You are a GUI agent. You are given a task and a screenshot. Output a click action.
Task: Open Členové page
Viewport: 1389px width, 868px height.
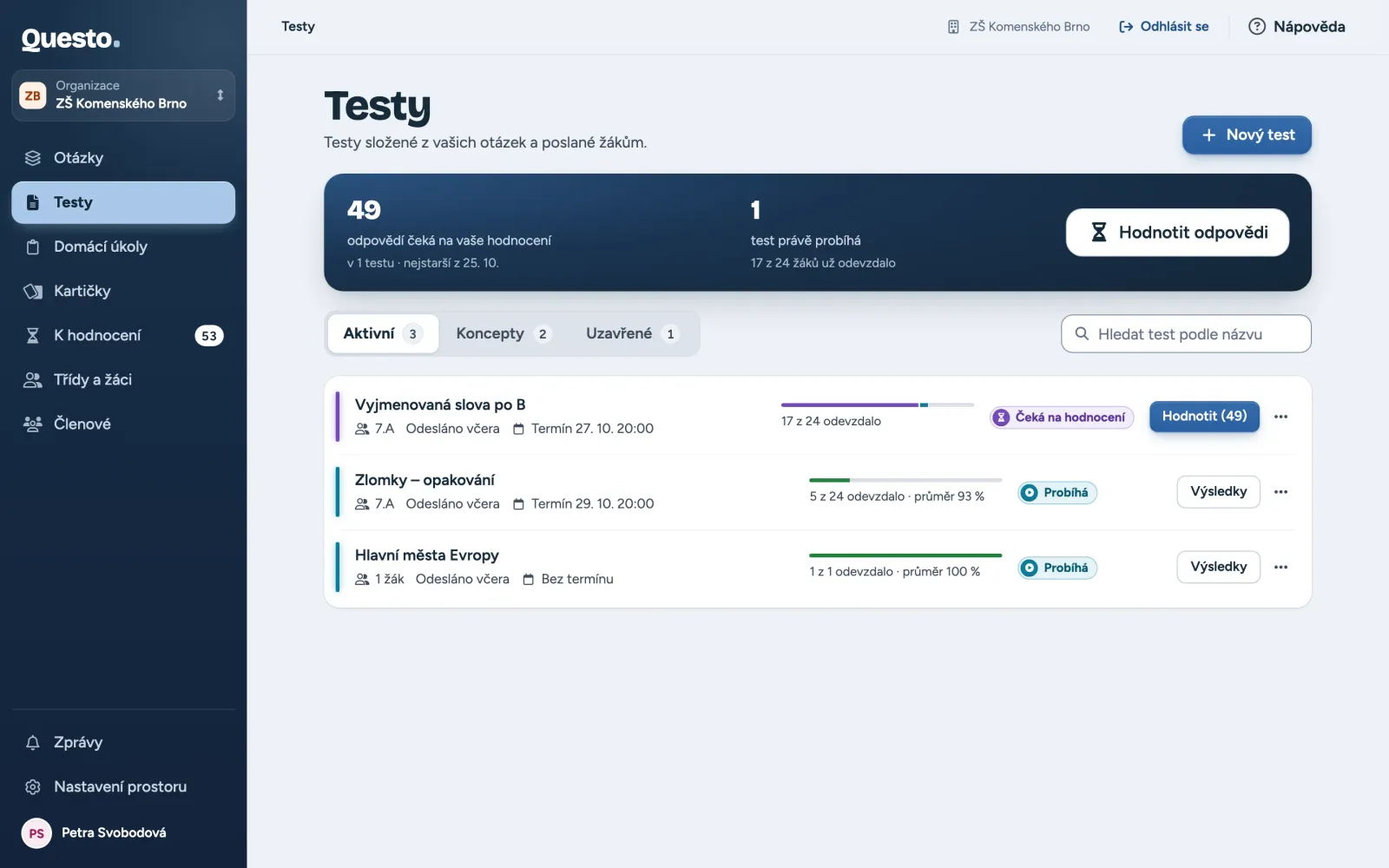123,424
